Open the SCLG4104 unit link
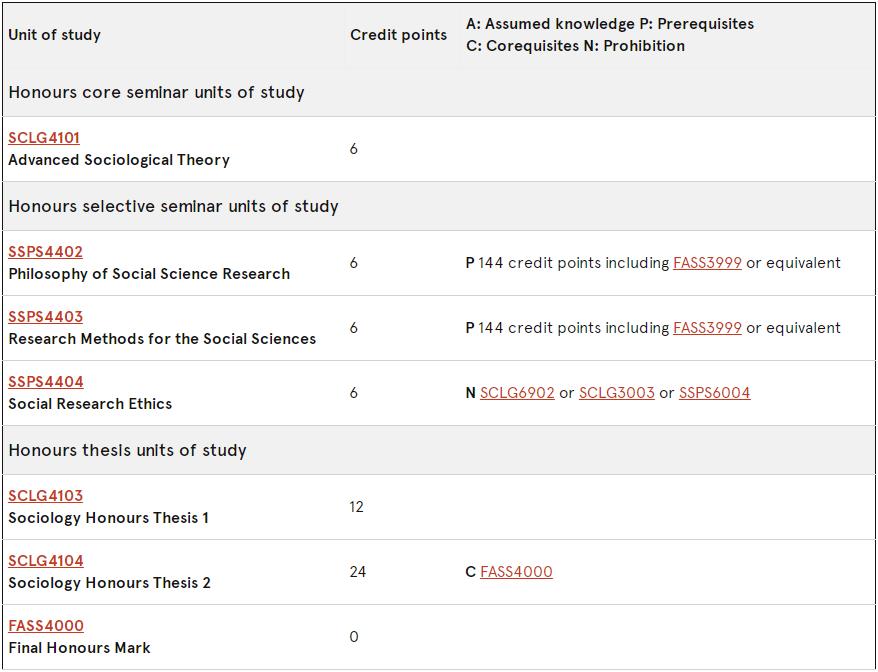Image resolution: width=878 pixels, height=672 pixels. 46,561
